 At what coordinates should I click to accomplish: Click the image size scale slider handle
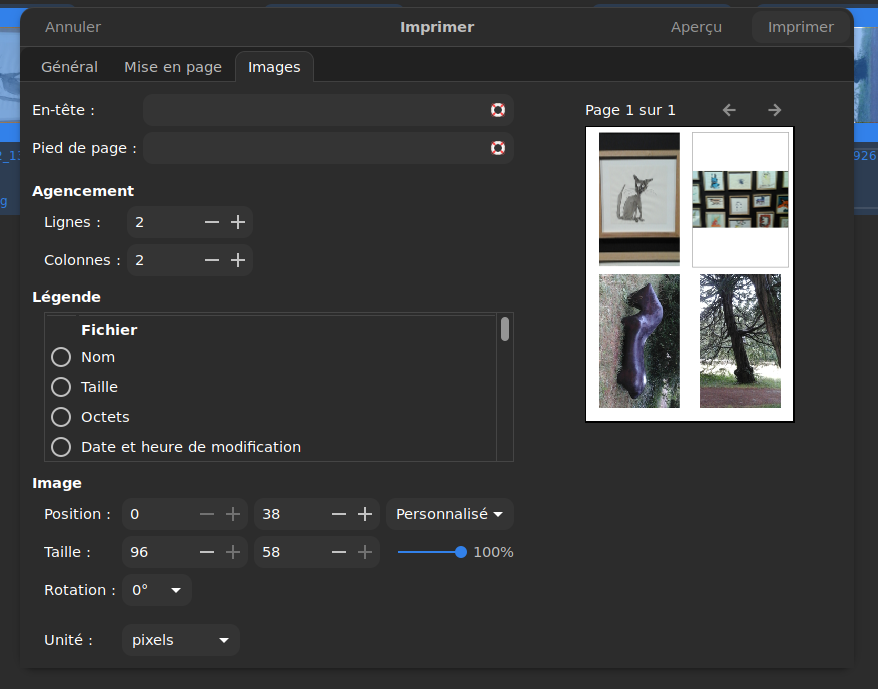461,552
